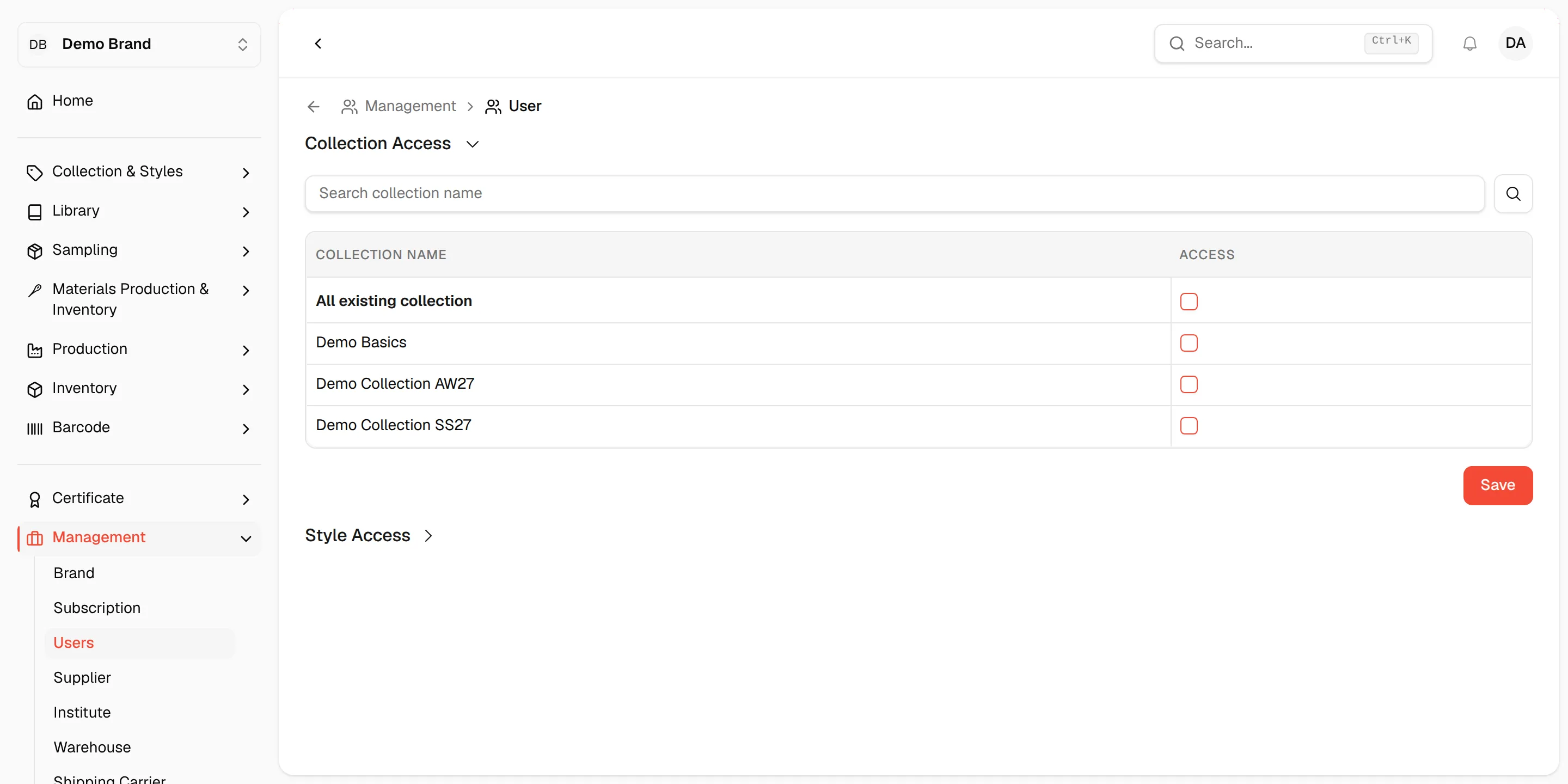The image size is (1568, 784).
Task: Grant access to Demo Collection SS27
Action: click(1188, 425)
